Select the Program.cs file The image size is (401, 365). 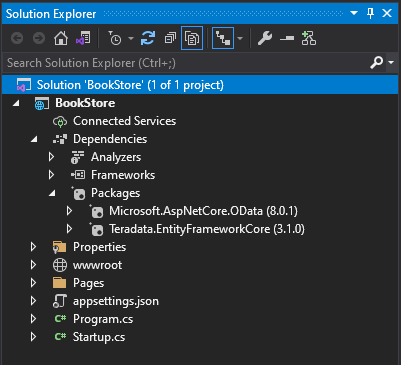coord(103,319)
